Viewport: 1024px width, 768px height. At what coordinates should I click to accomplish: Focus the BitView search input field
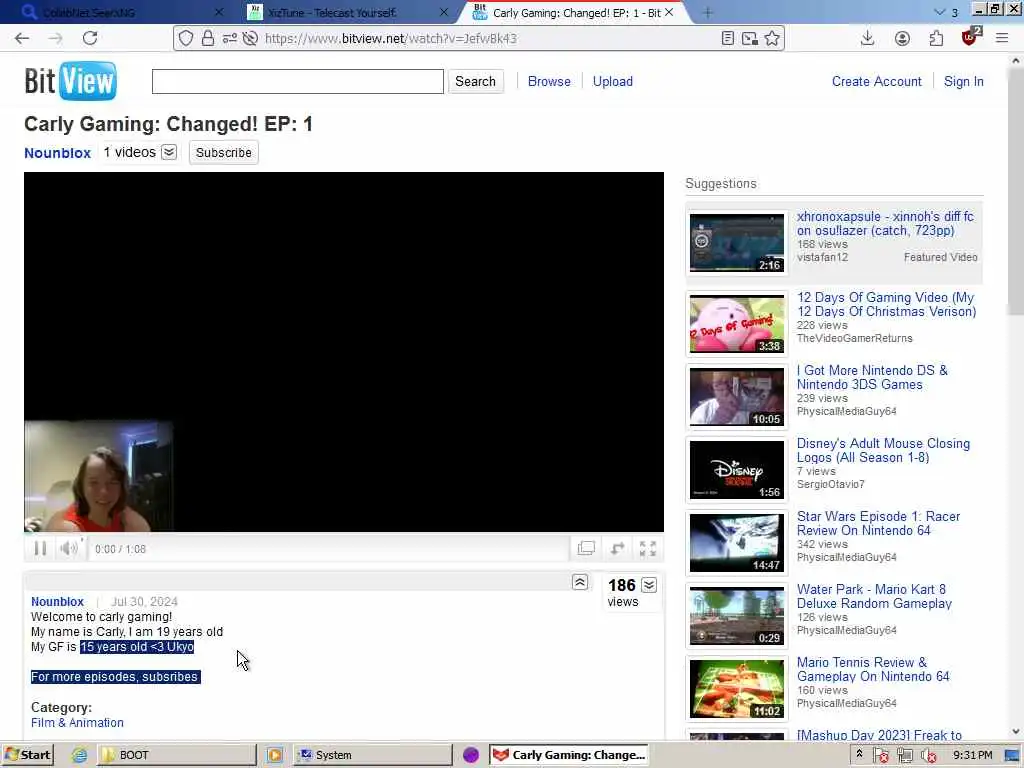tap(298, 82)
